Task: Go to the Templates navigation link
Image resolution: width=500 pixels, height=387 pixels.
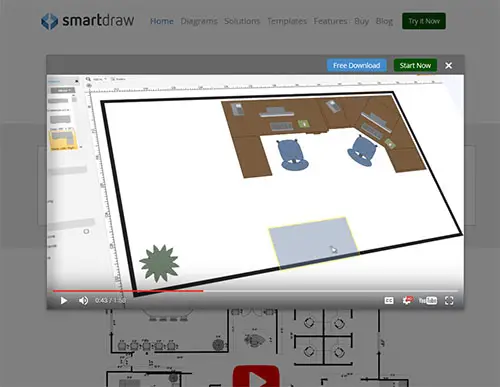Action: 287,21
